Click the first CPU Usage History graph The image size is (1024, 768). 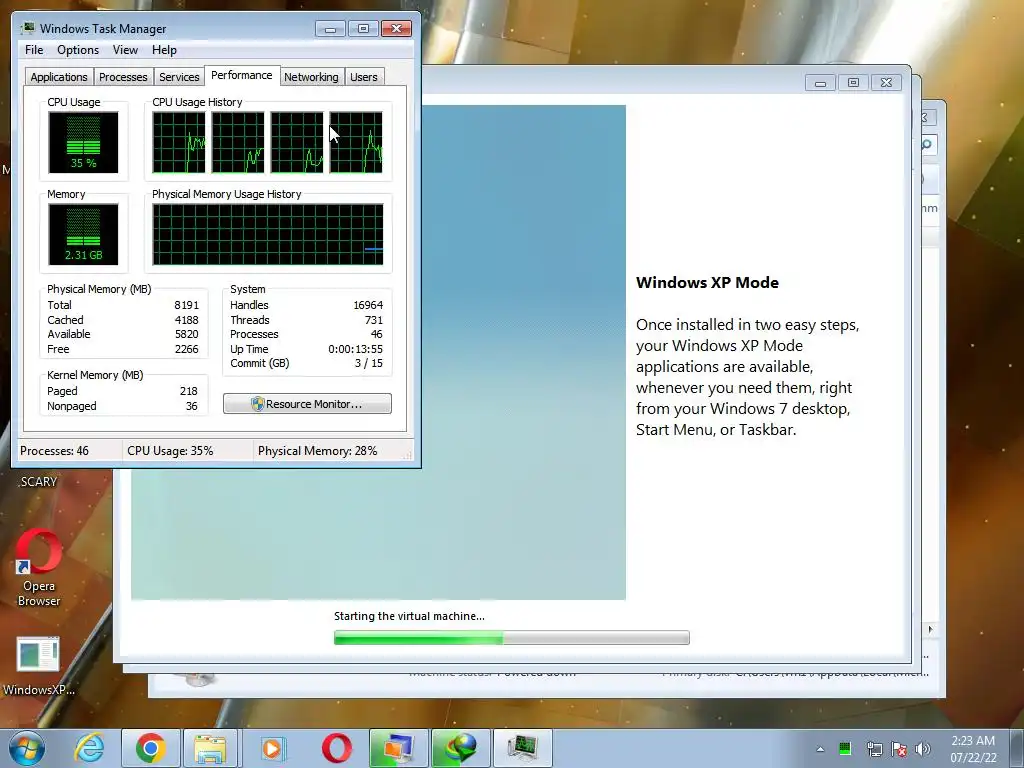pos(178,142)
